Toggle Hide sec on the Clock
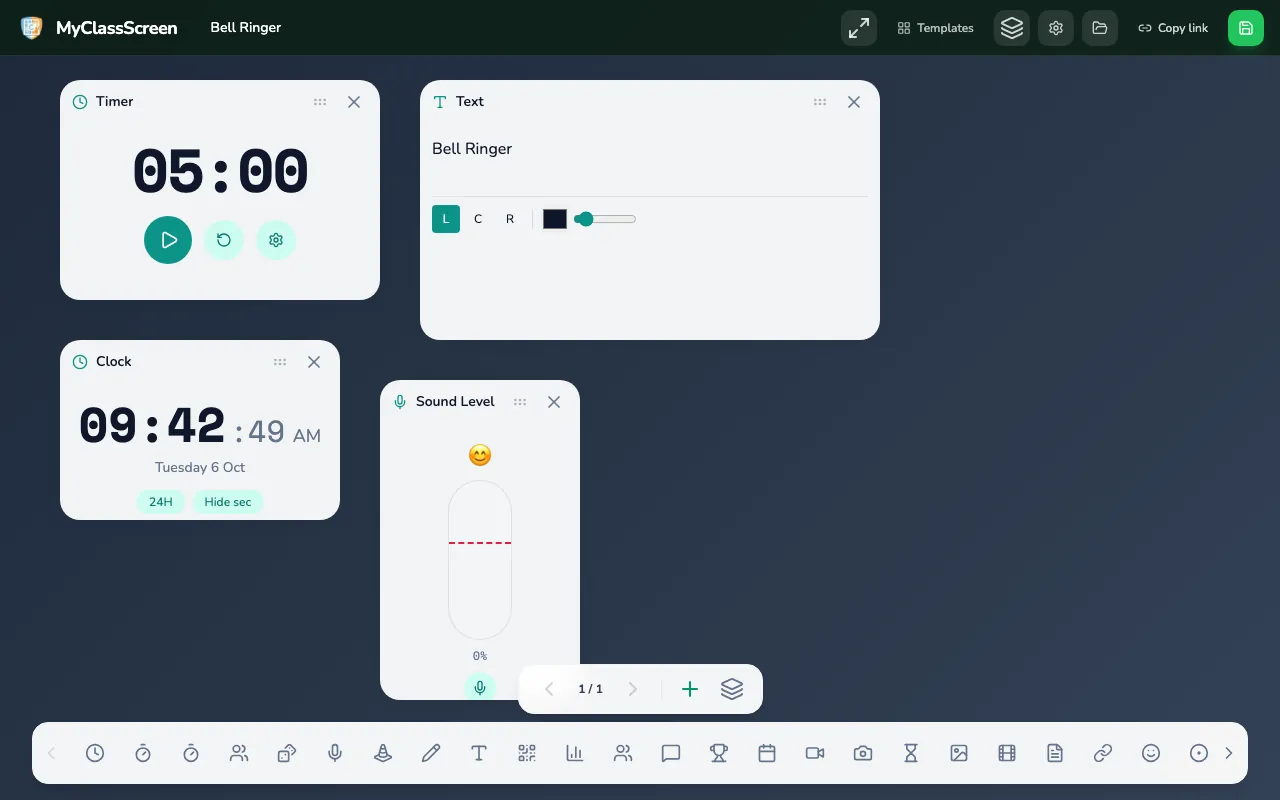The width and height of the screenshot is (1280, 800). 228,502
